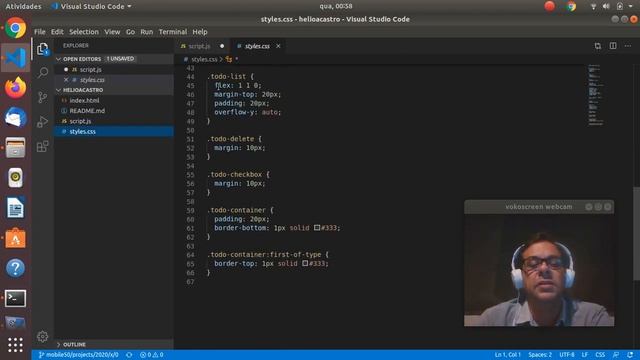Open the Run and Debug view
Viewport: 640px width, 360px height.
[x=42, y=122]
